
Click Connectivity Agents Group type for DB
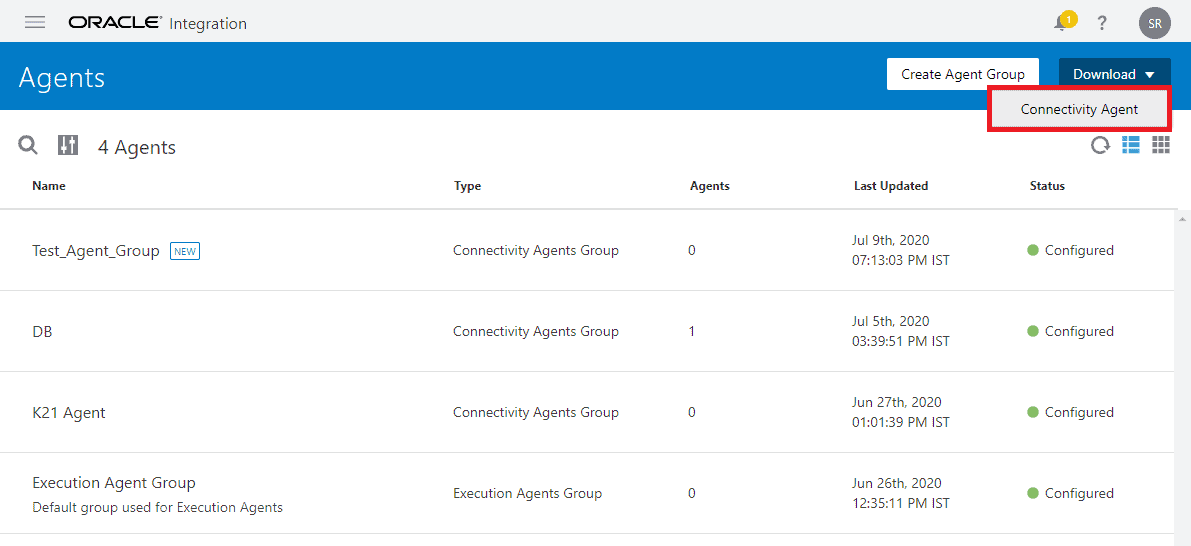point(535,332)
